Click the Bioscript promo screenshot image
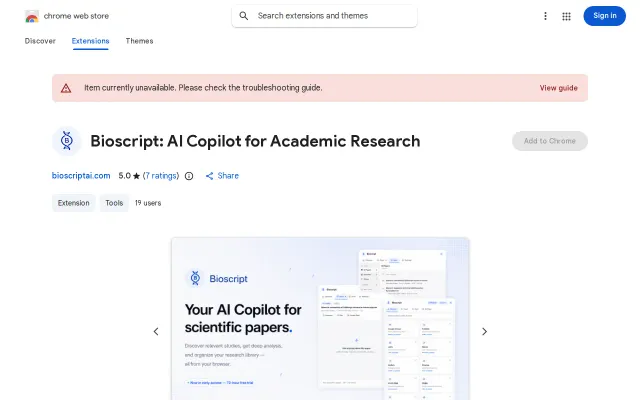Image resolution: width=640 pixels, height=400 pixels. (320, 319)
